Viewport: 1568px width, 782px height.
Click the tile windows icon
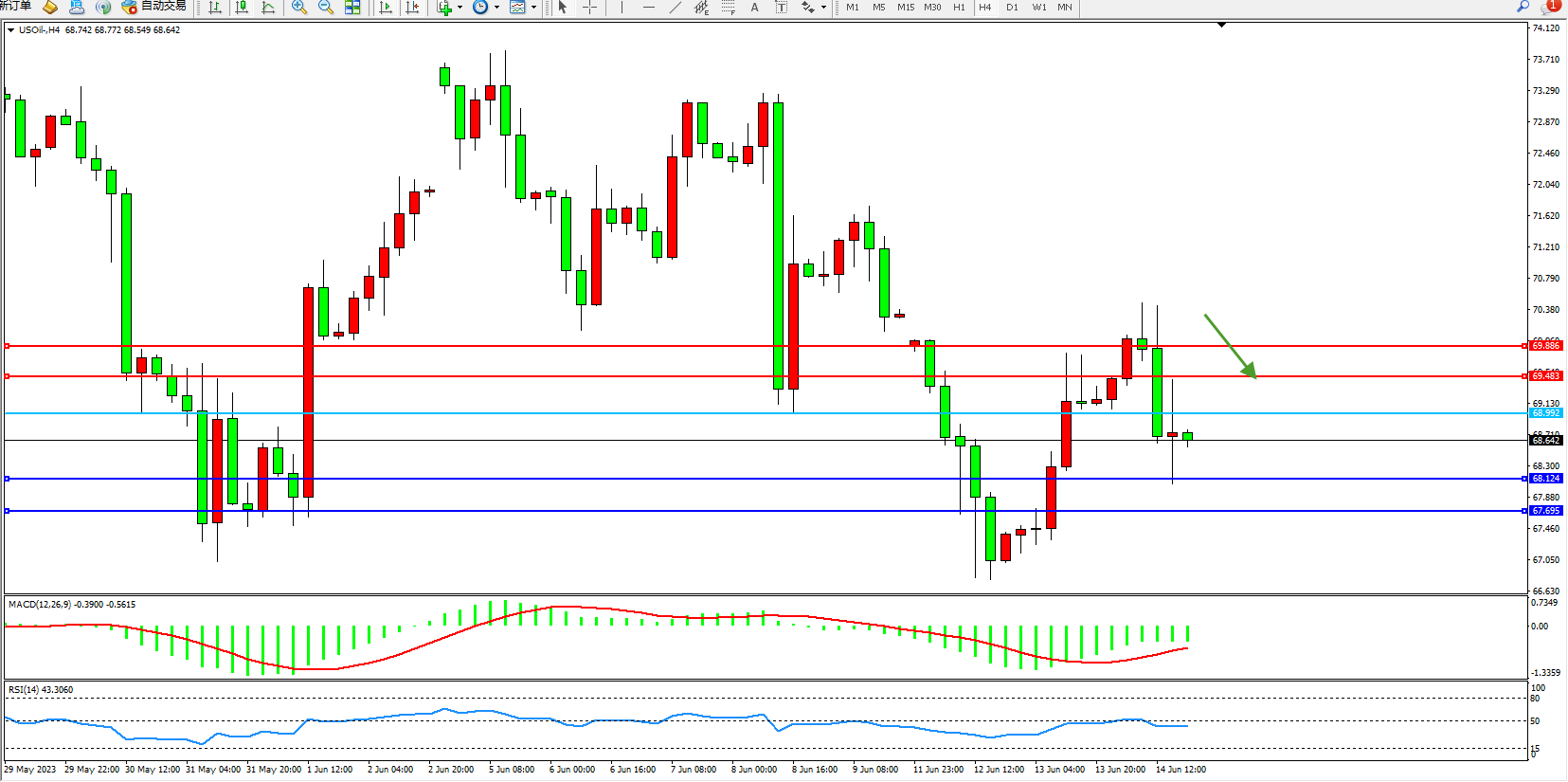click(x=352, y=8)
